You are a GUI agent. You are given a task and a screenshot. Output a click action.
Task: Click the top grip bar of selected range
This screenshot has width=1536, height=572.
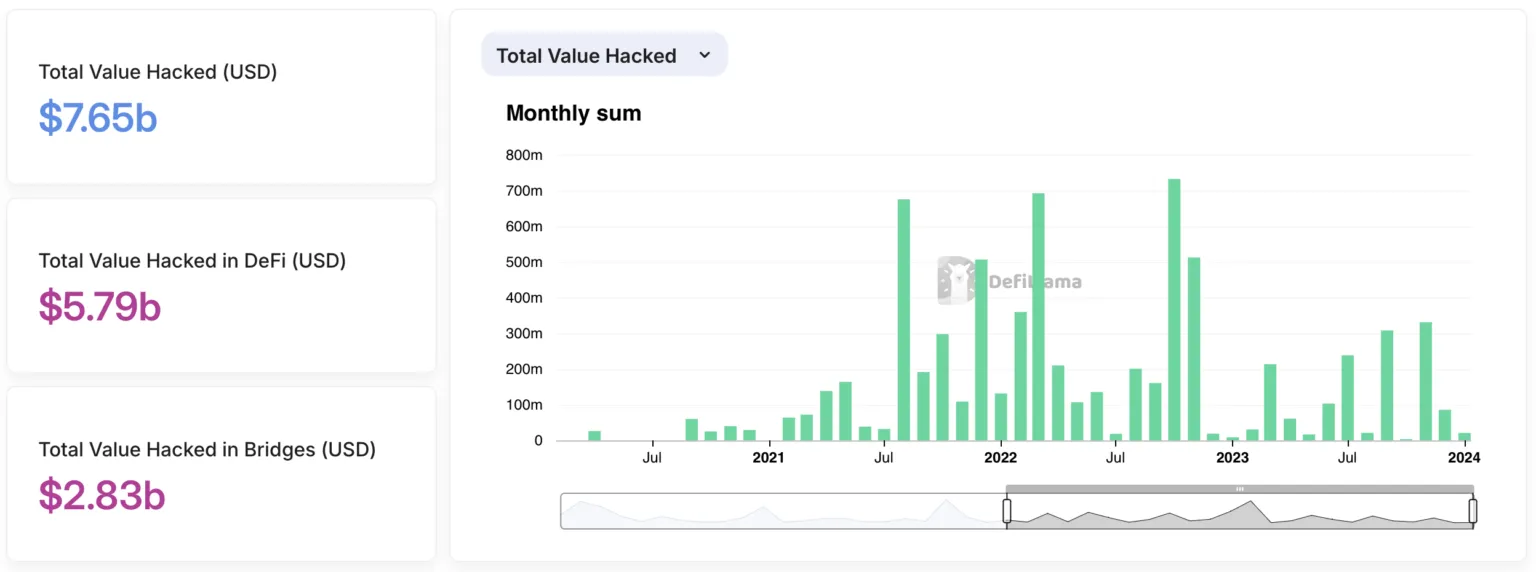[1240, 489]
